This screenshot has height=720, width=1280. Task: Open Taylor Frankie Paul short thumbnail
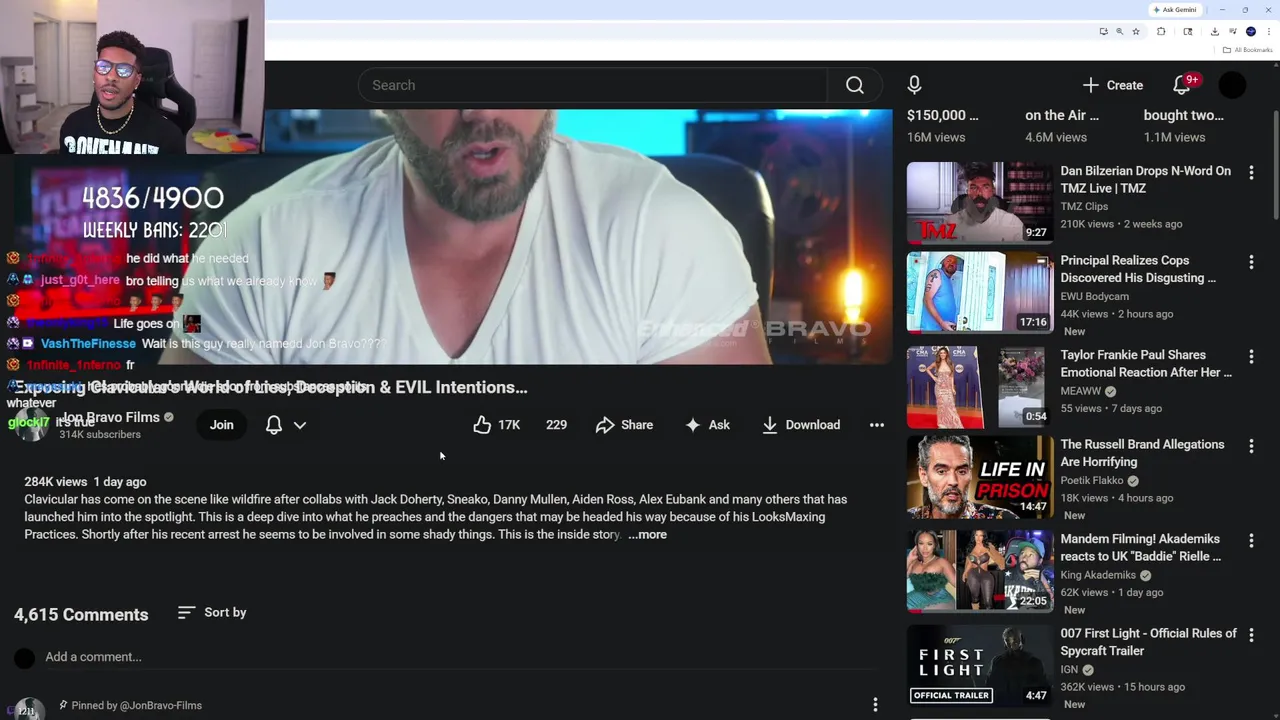(x=980, y=386)
